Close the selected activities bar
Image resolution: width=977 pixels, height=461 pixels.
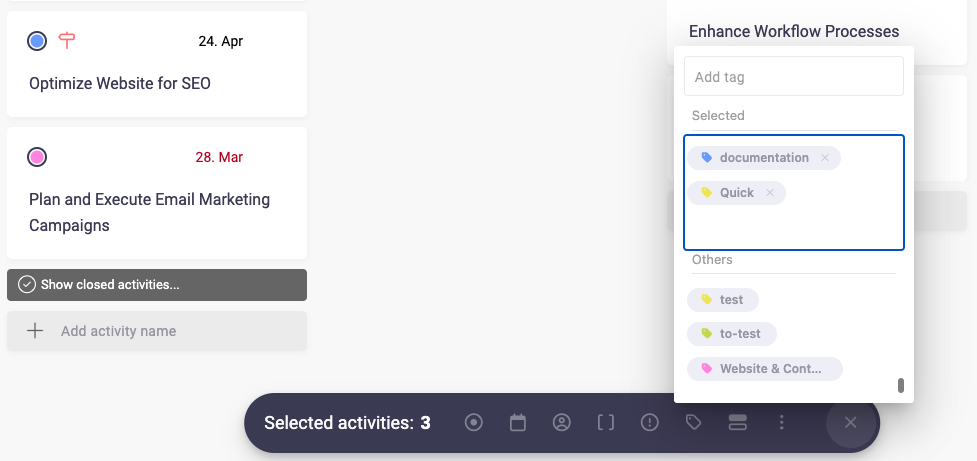(851, 423)
